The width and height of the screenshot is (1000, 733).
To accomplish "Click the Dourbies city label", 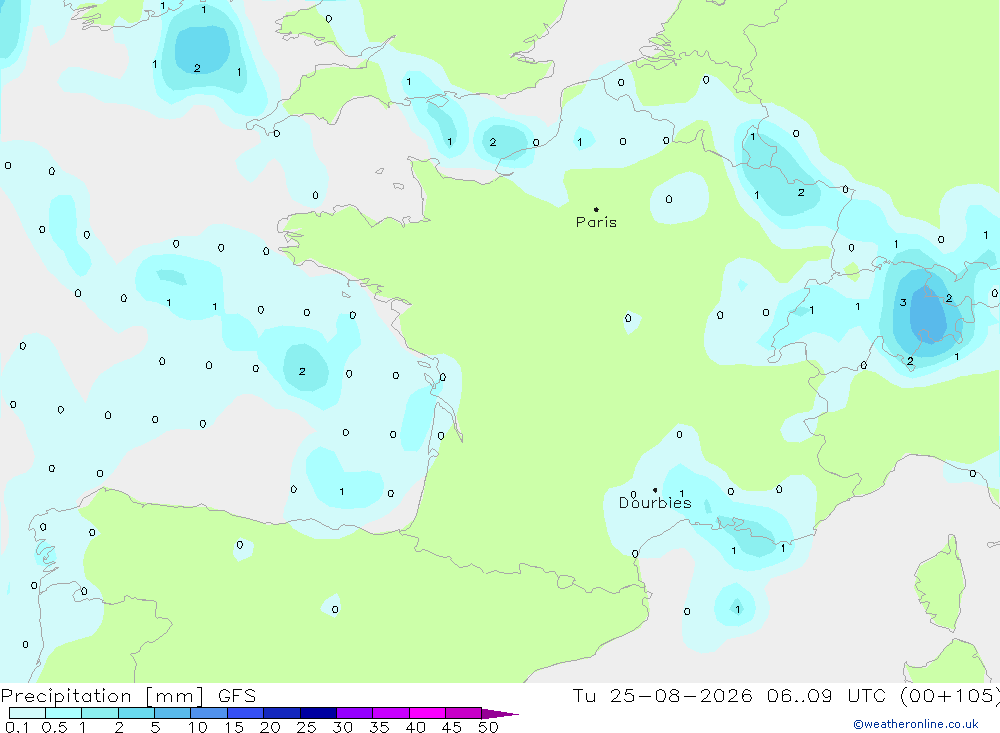I will point(655,503).
